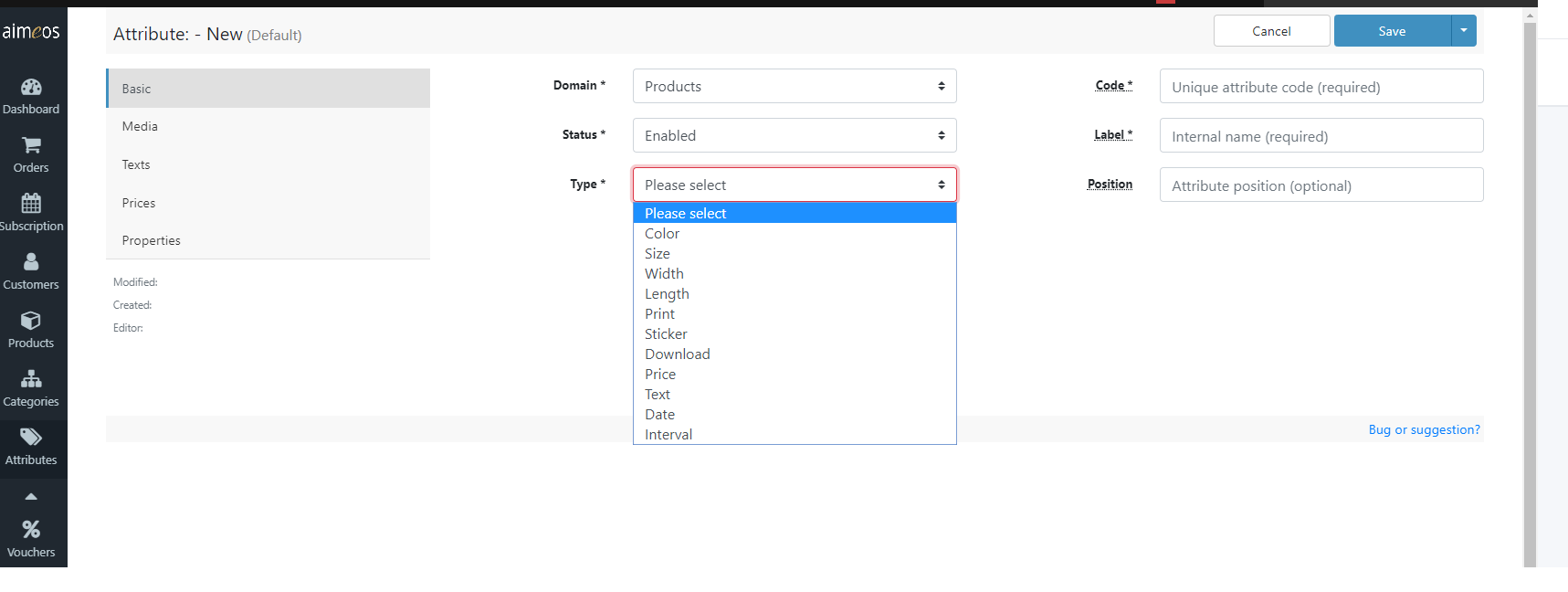The height and width of the screenshot is (592, 1568).
Task: Choose Download in the Type list
Action: [795, 354]
